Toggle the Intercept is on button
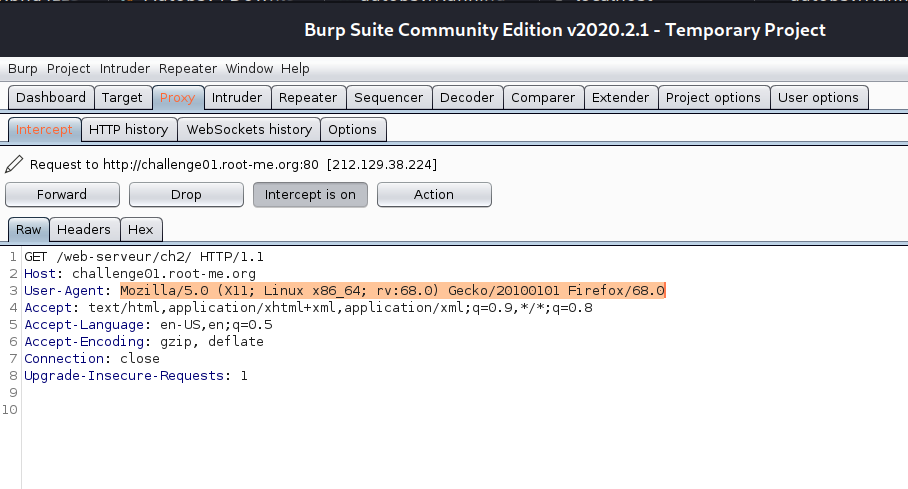 pos(310,195)
